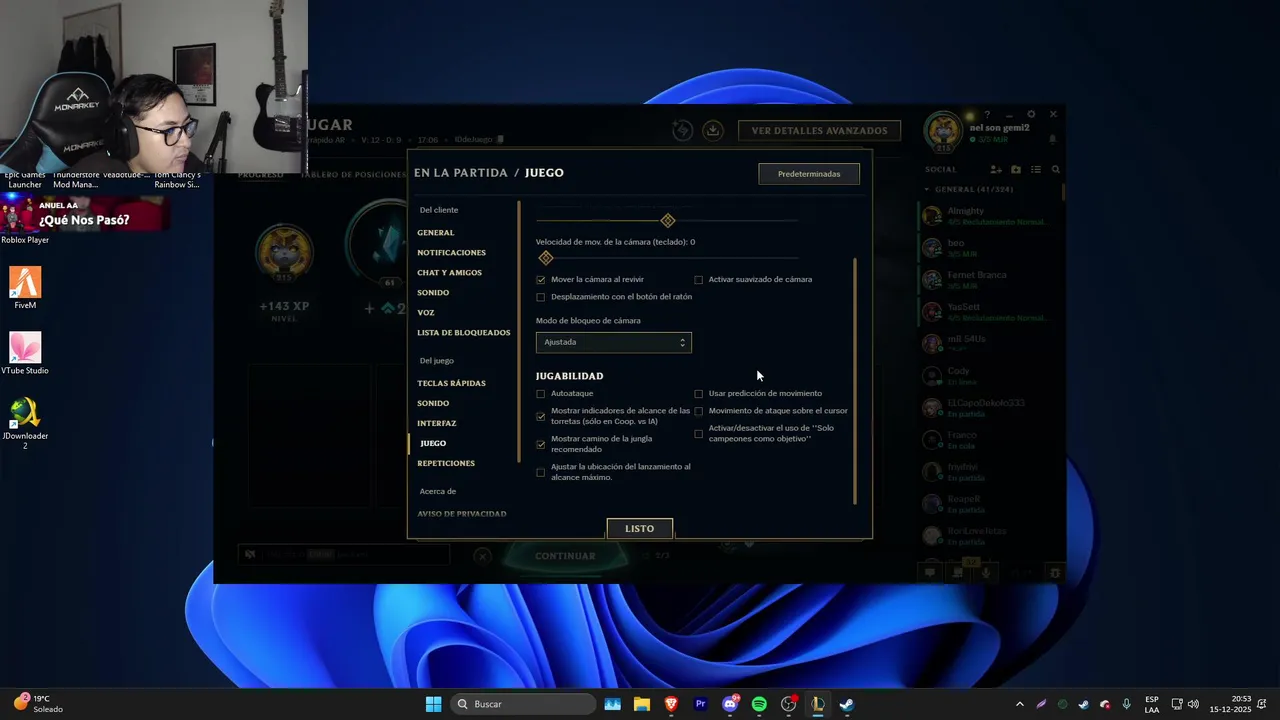Click the microphone icon in system tray

1127,704
